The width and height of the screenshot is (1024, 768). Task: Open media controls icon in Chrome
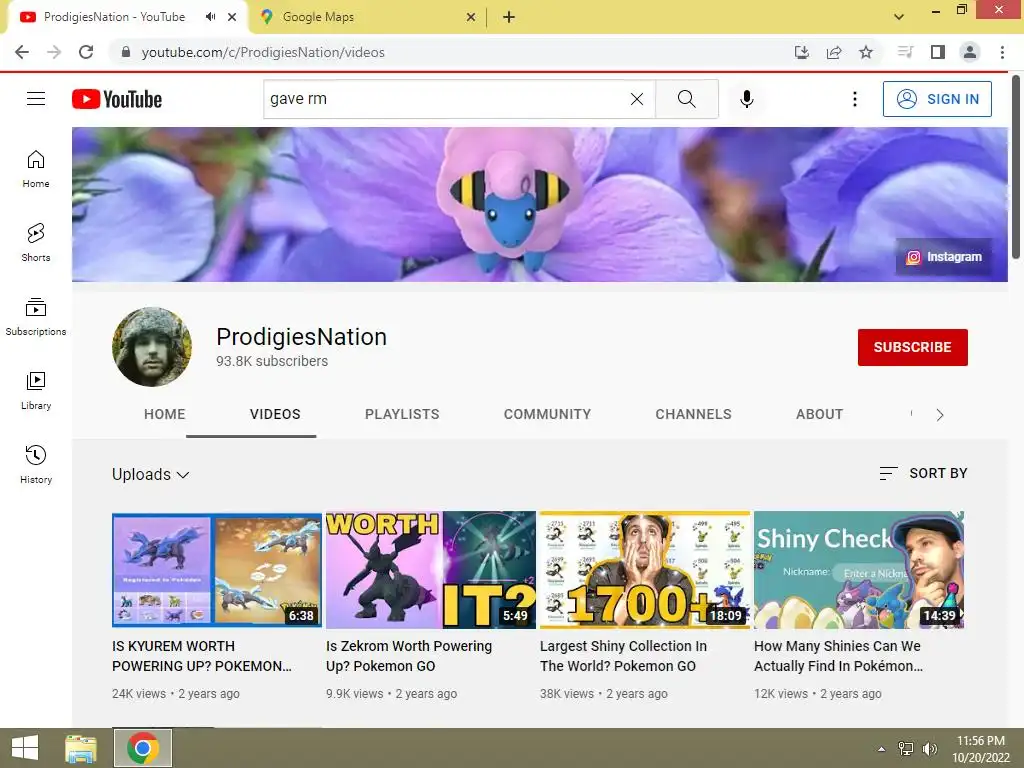point(905,52)
